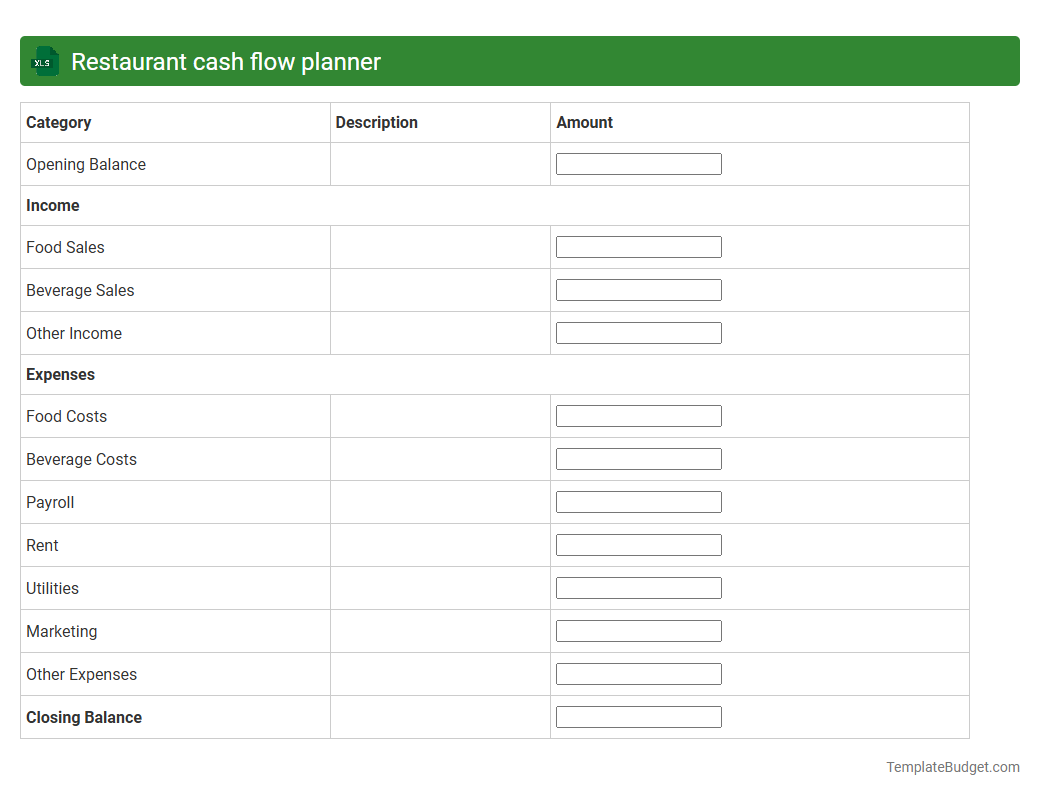Click the Food Costs amount input field
The image size is (1040, 796).
638,415
